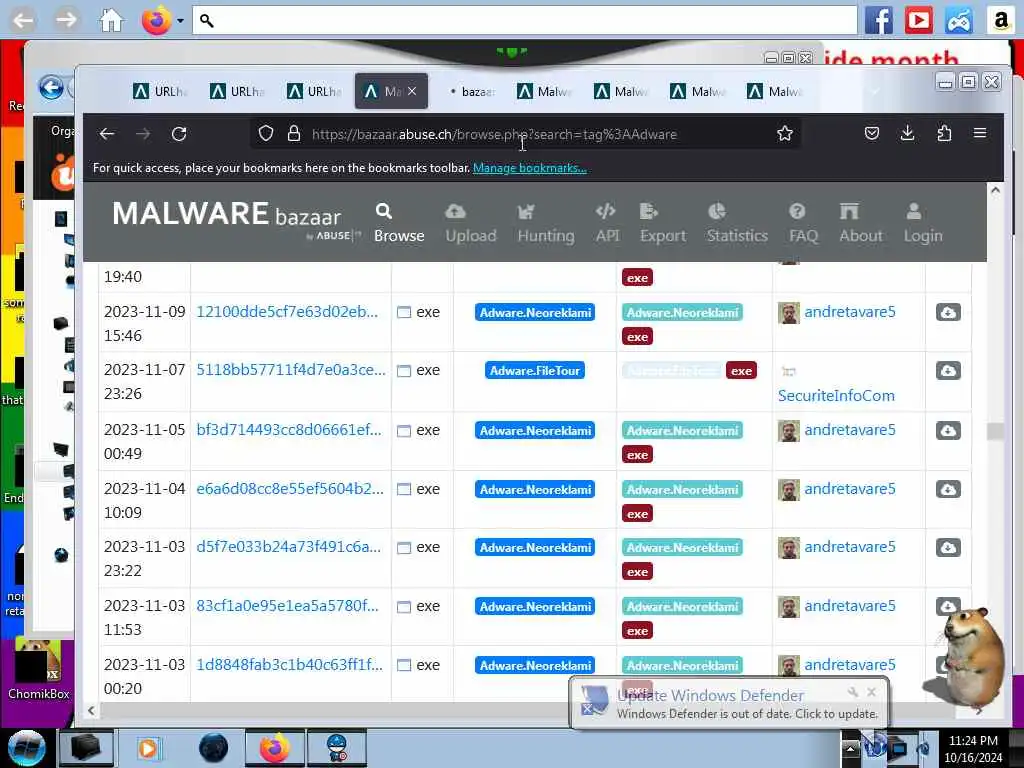Open the ChomikBox desktop shortcut
The width and height of the screenshot is (1024, 768).
[x=38, y=669]
